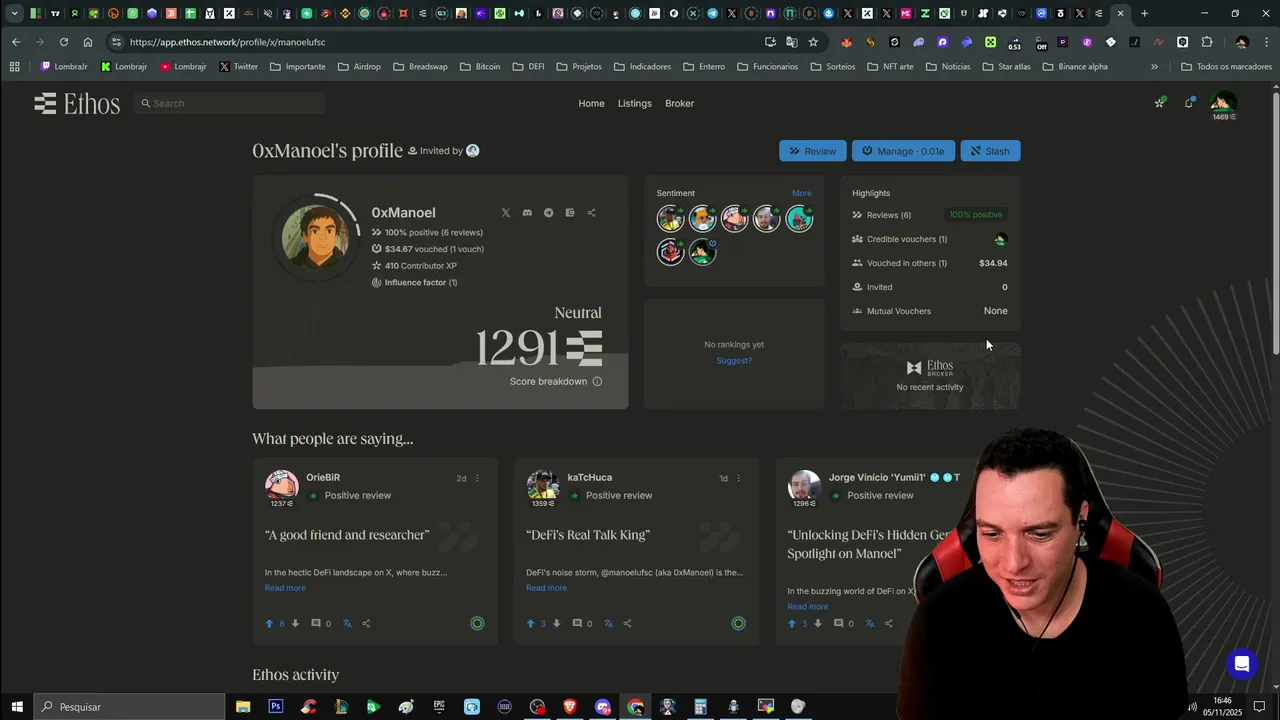Open 0xManoel's Discord icon
Screen dimensions: 1280x720
[x=527, y=213]
